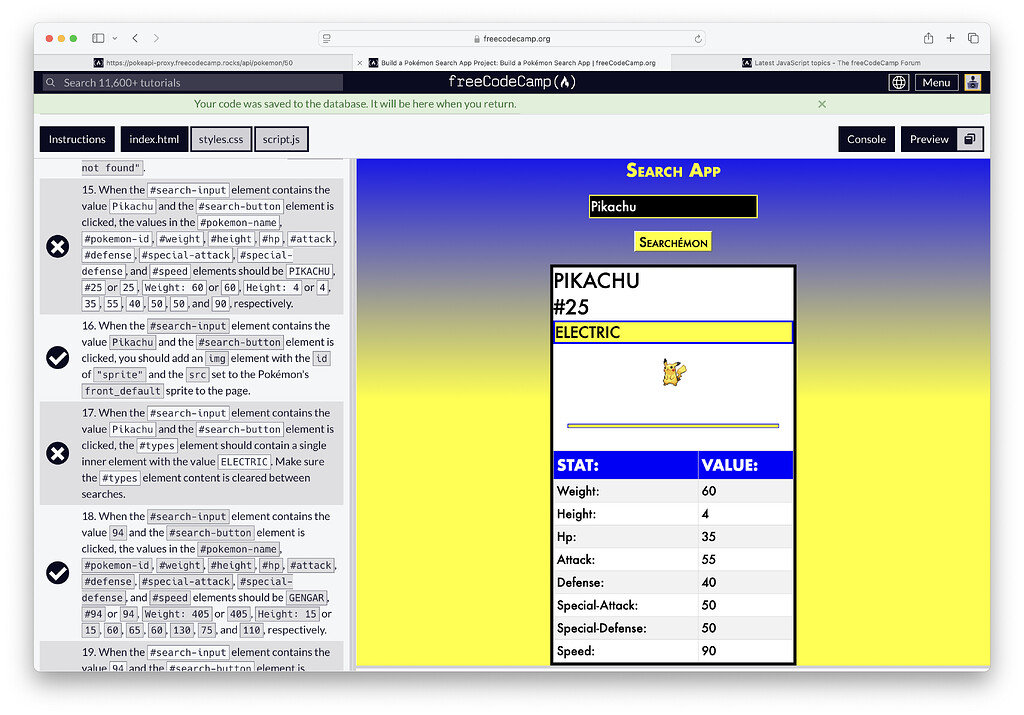Click the back navigation arrow in Safari
Image resolution: width=1024 pixels, height=715 pixels.
tap(134, 37)
